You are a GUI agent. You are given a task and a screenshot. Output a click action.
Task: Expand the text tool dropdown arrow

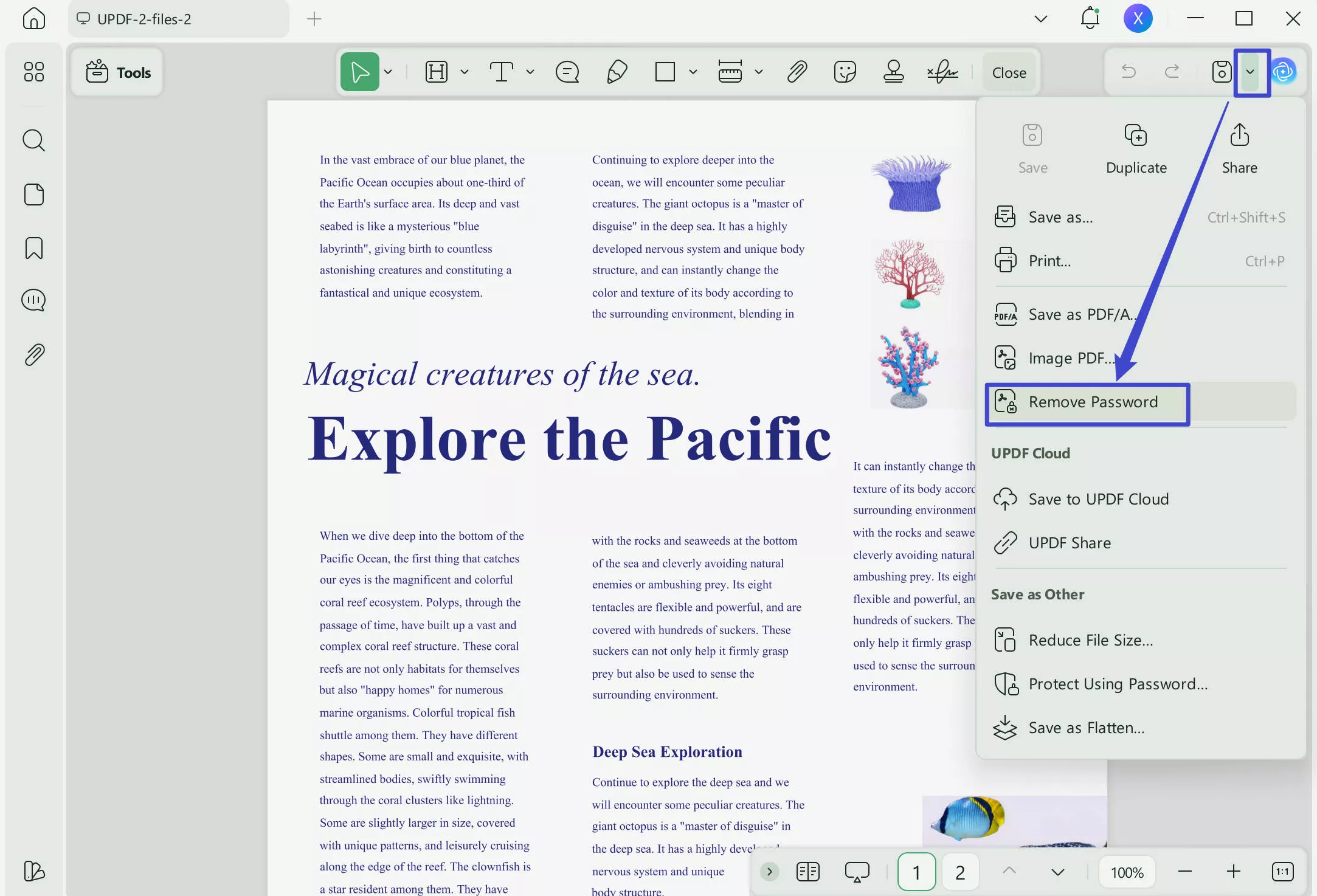(x=530, y=72)
